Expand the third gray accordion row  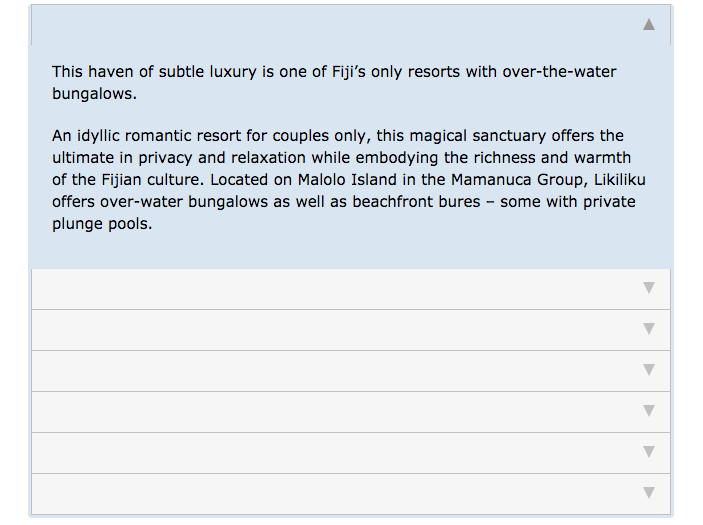pos(351,371)
